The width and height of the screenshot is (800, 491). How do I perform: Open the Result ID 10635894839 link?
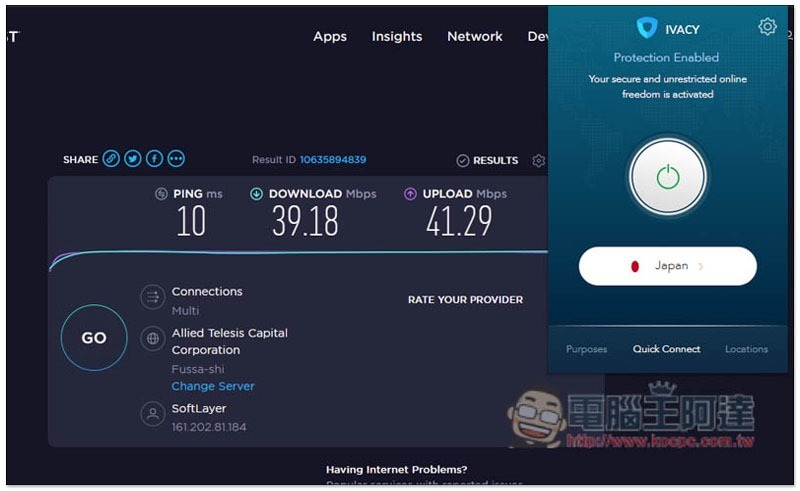(x=333, y=160)
